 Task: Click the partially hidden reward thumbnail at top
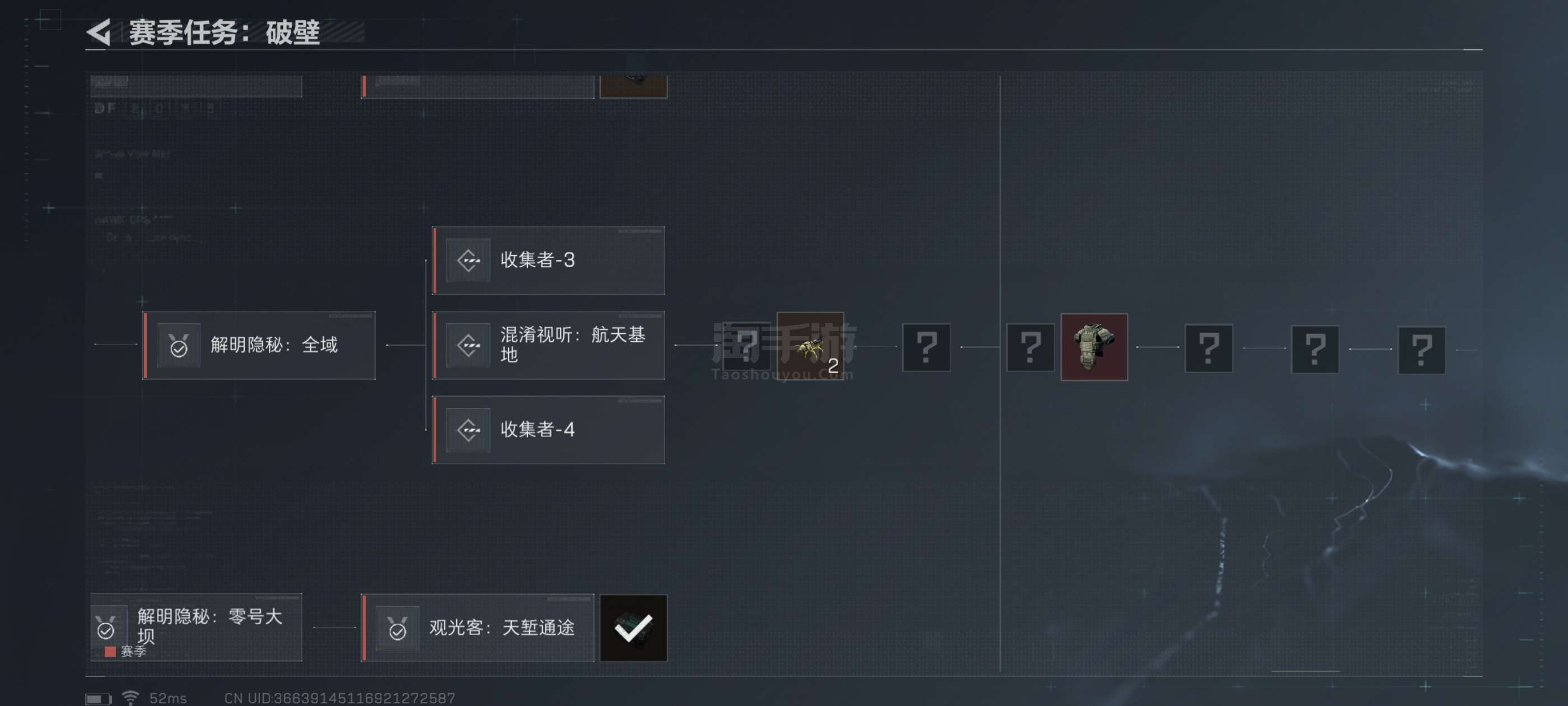(634, 86)
